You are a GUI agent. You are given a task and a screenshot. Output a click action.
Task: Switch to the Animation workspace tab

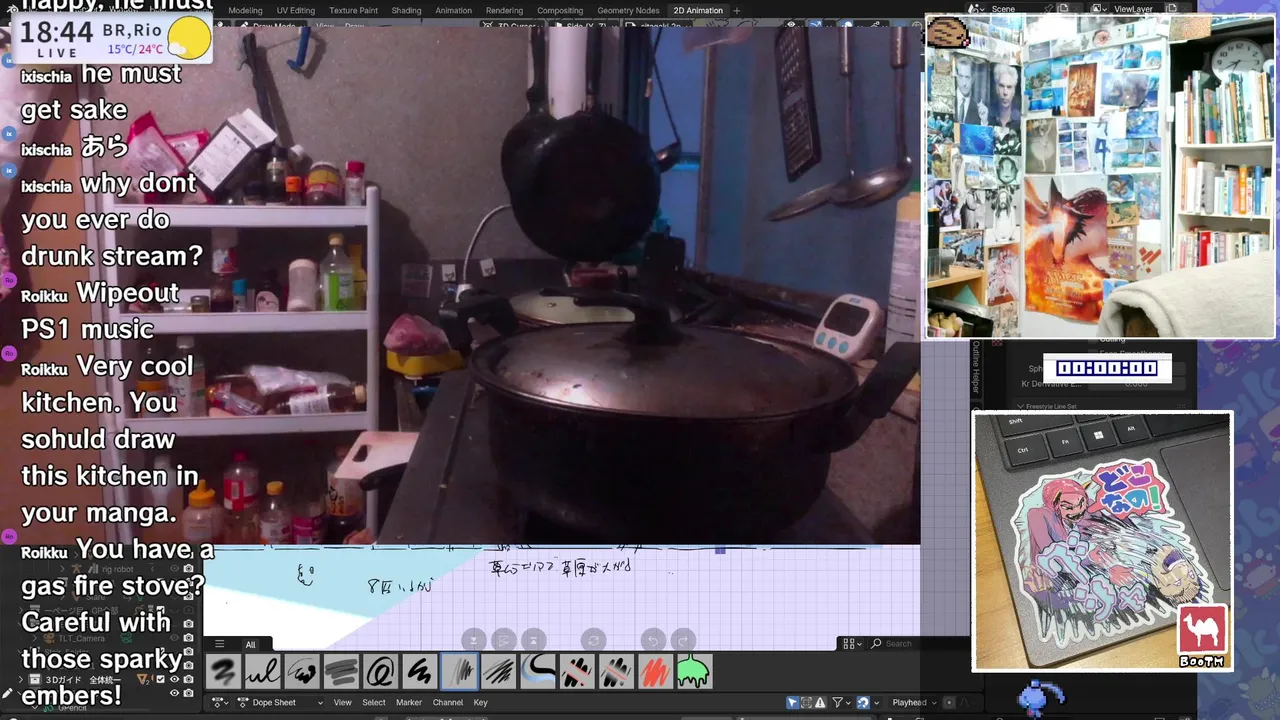click(x=453, y=10)
